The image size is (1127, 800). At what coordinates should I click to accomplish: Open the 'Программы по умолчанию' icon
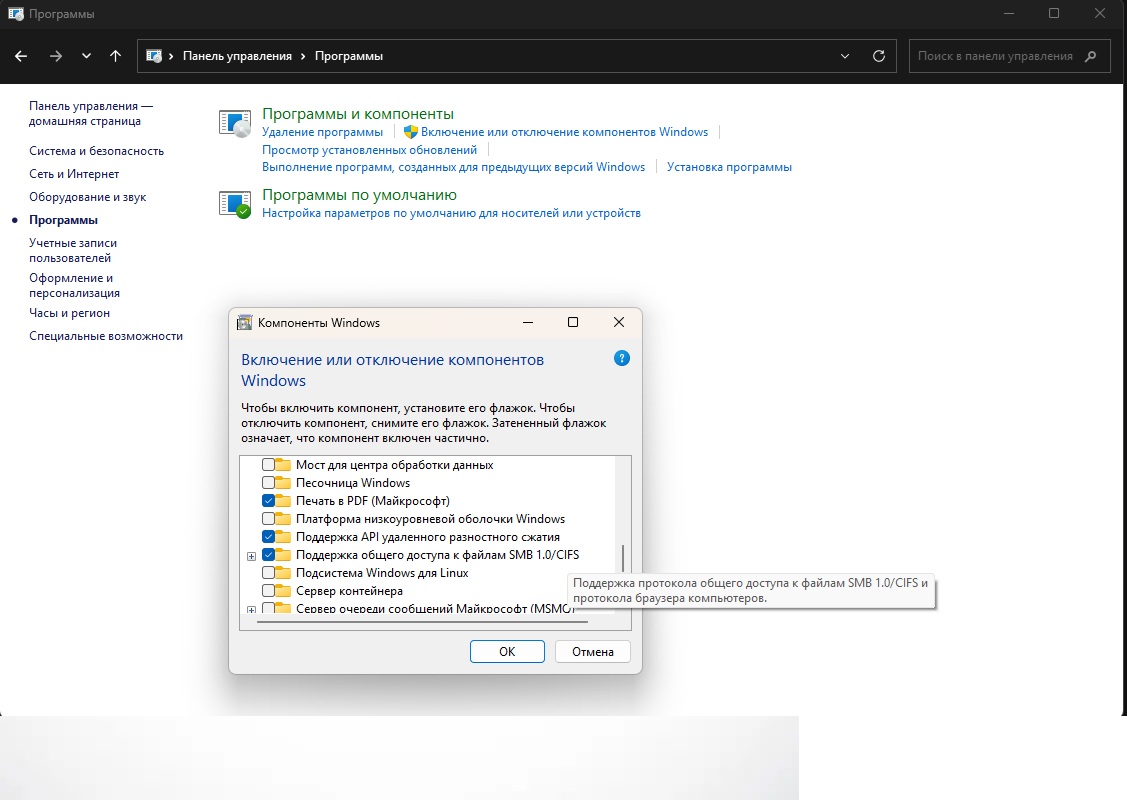[235, 204]
